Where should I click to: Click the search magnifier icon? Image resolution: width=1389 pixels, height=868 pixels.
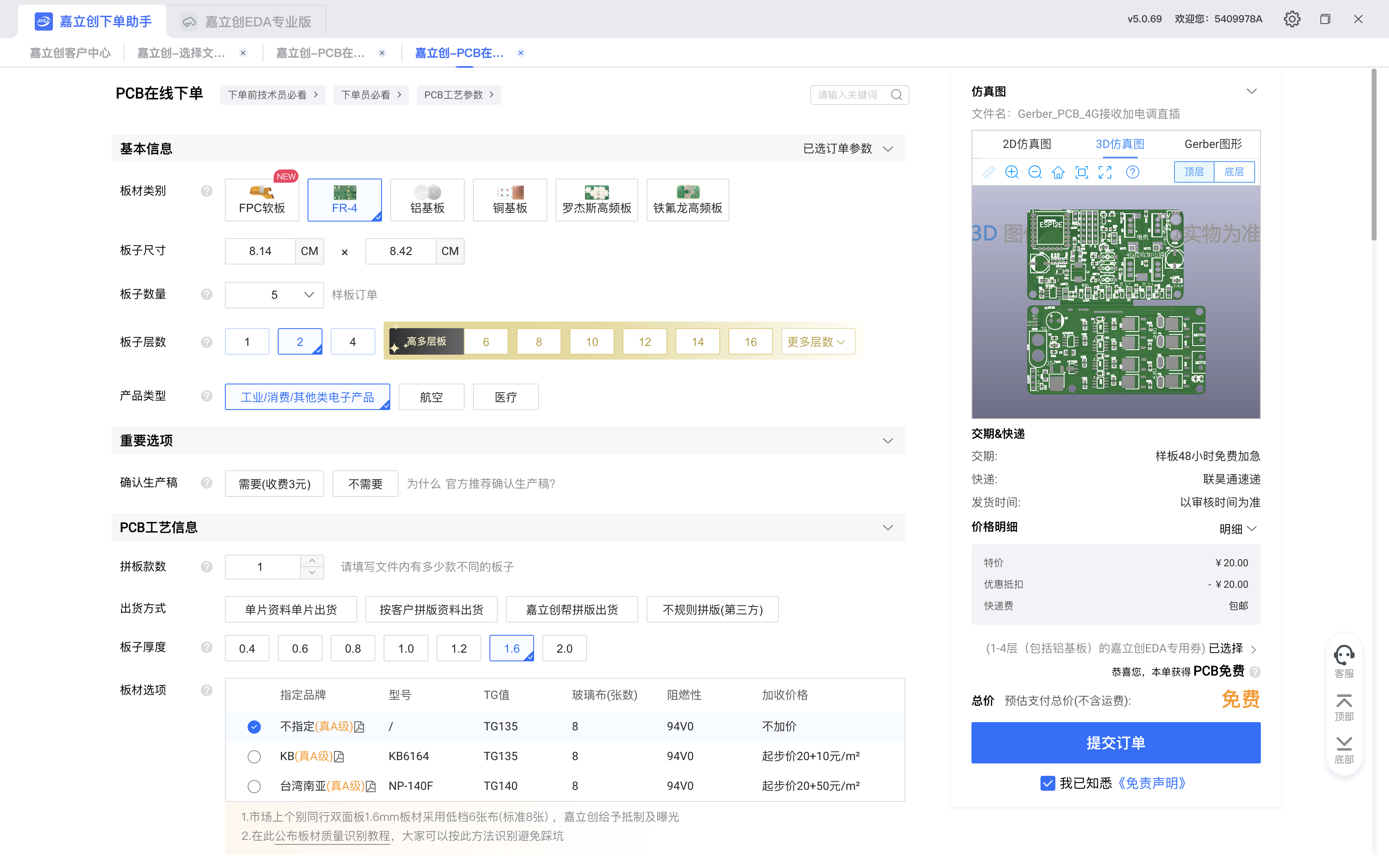click(x=897, y=95)
